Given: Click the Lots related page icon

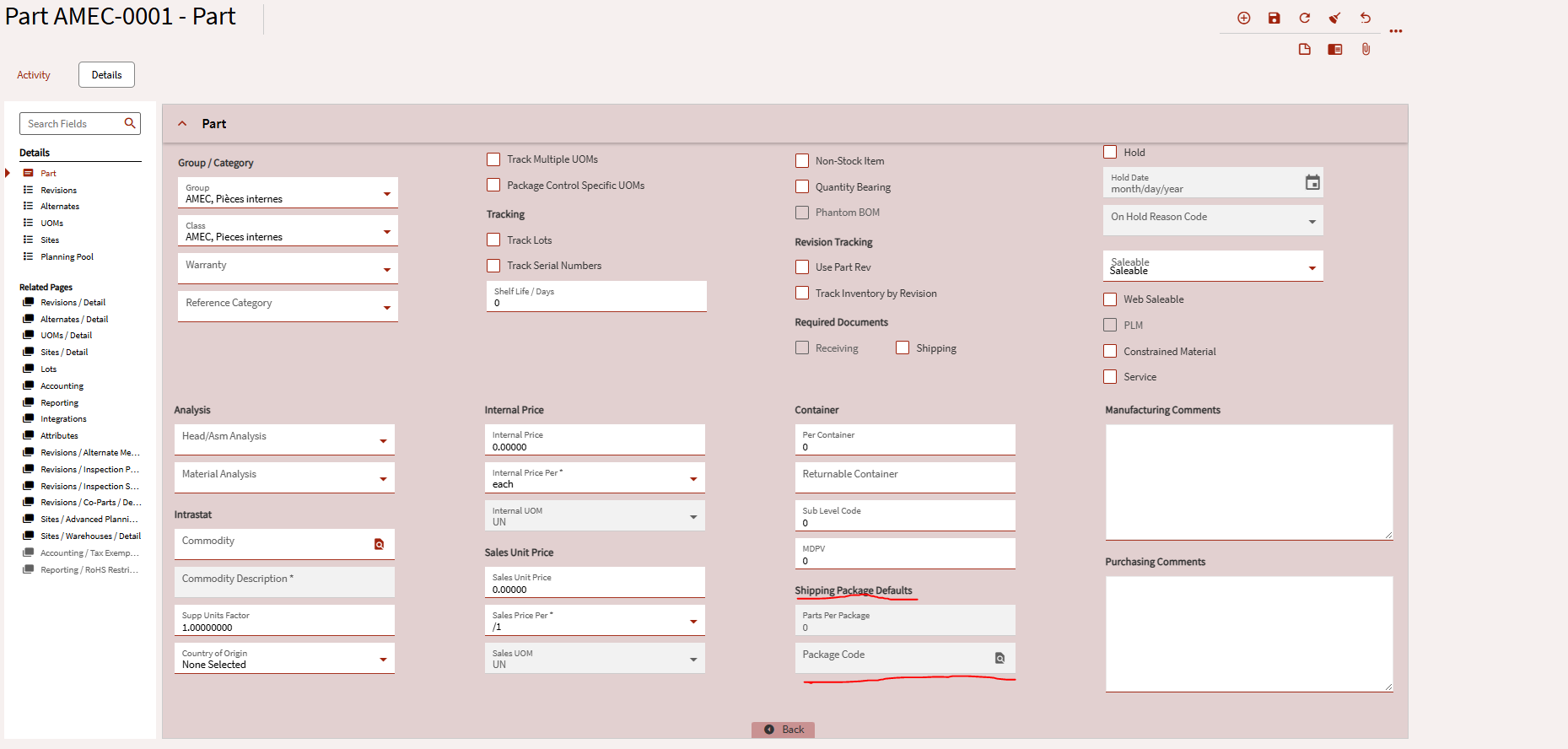Looking at the screenshot, I should click(29, 369).
